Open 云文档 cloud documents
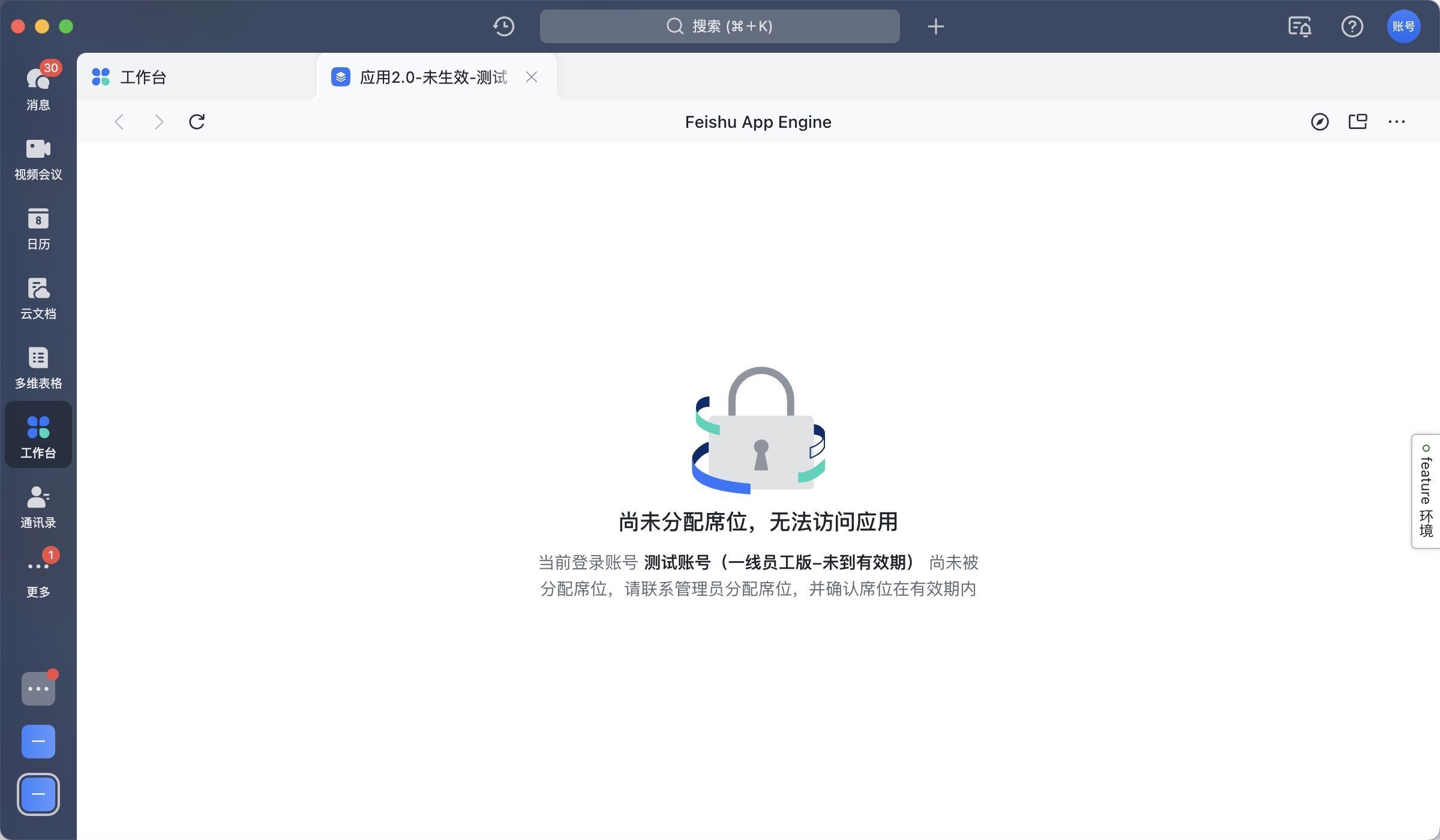The height and width of the screenshot is (840, 1440). pos(38,298)
